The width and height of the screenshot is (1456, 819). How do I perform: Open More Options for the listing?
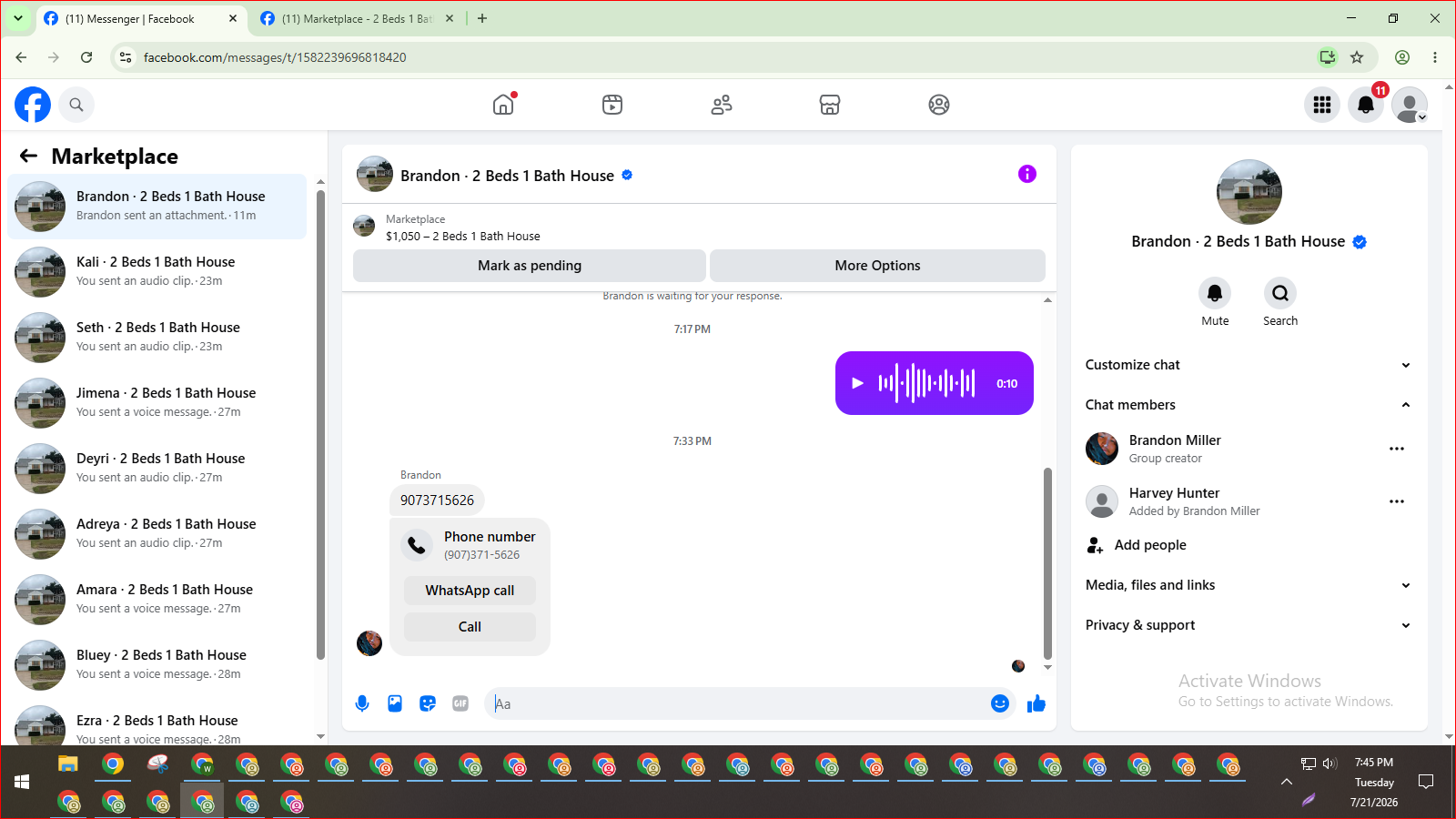[x=877, y=266]
